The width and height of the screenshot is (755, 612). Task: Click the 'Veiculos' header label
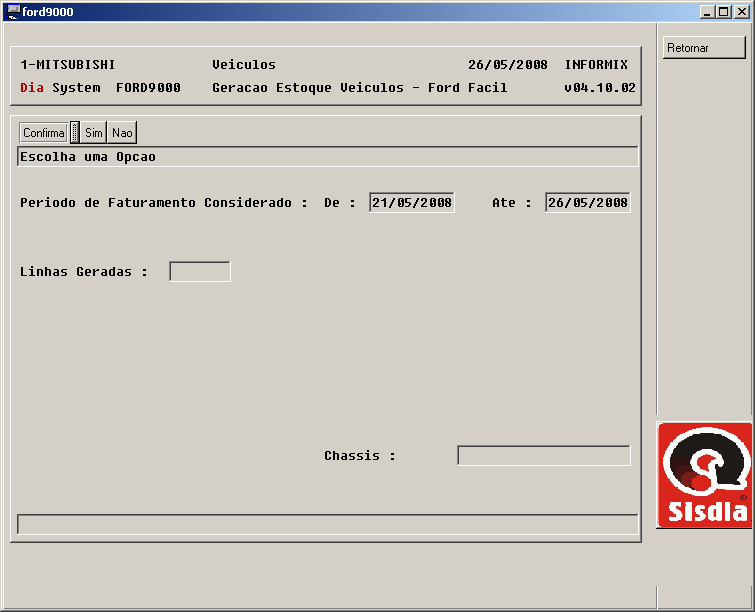click(x=244, y=65)
